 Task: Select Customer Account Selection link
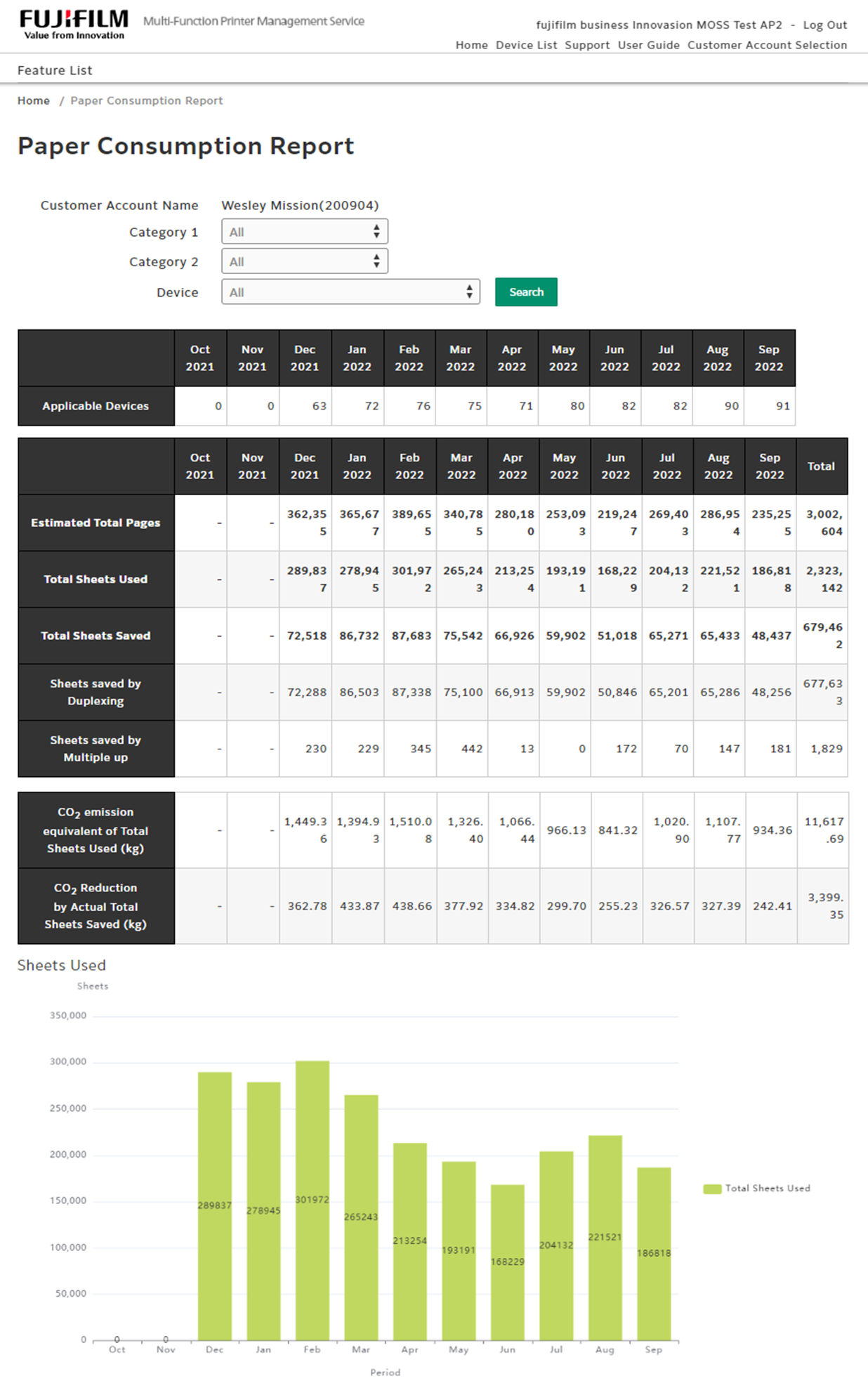point(767,45)
